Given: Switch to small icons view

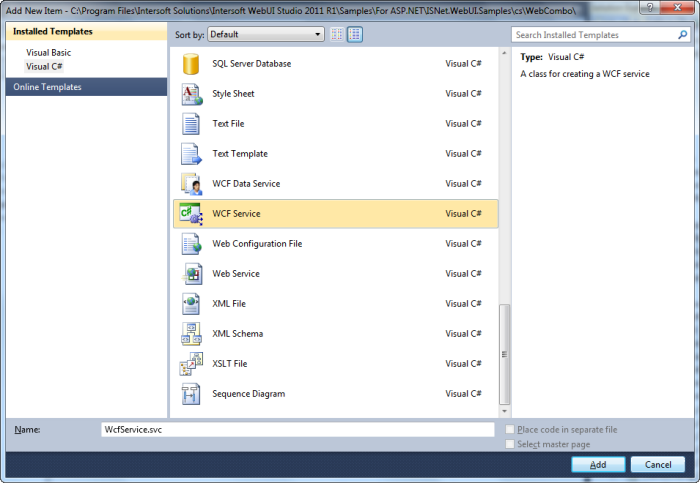Looking at the screenshot, I should point(337,34).
